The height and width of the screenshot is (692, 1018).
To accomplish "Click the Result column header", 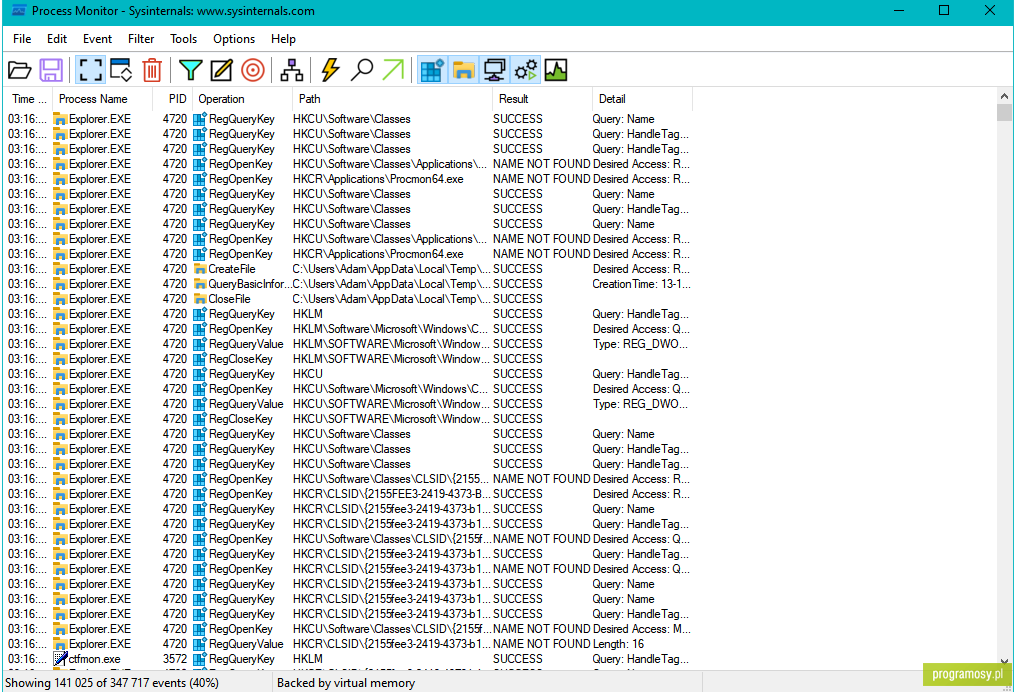I will pyautogui.click(x=542, y=99).
